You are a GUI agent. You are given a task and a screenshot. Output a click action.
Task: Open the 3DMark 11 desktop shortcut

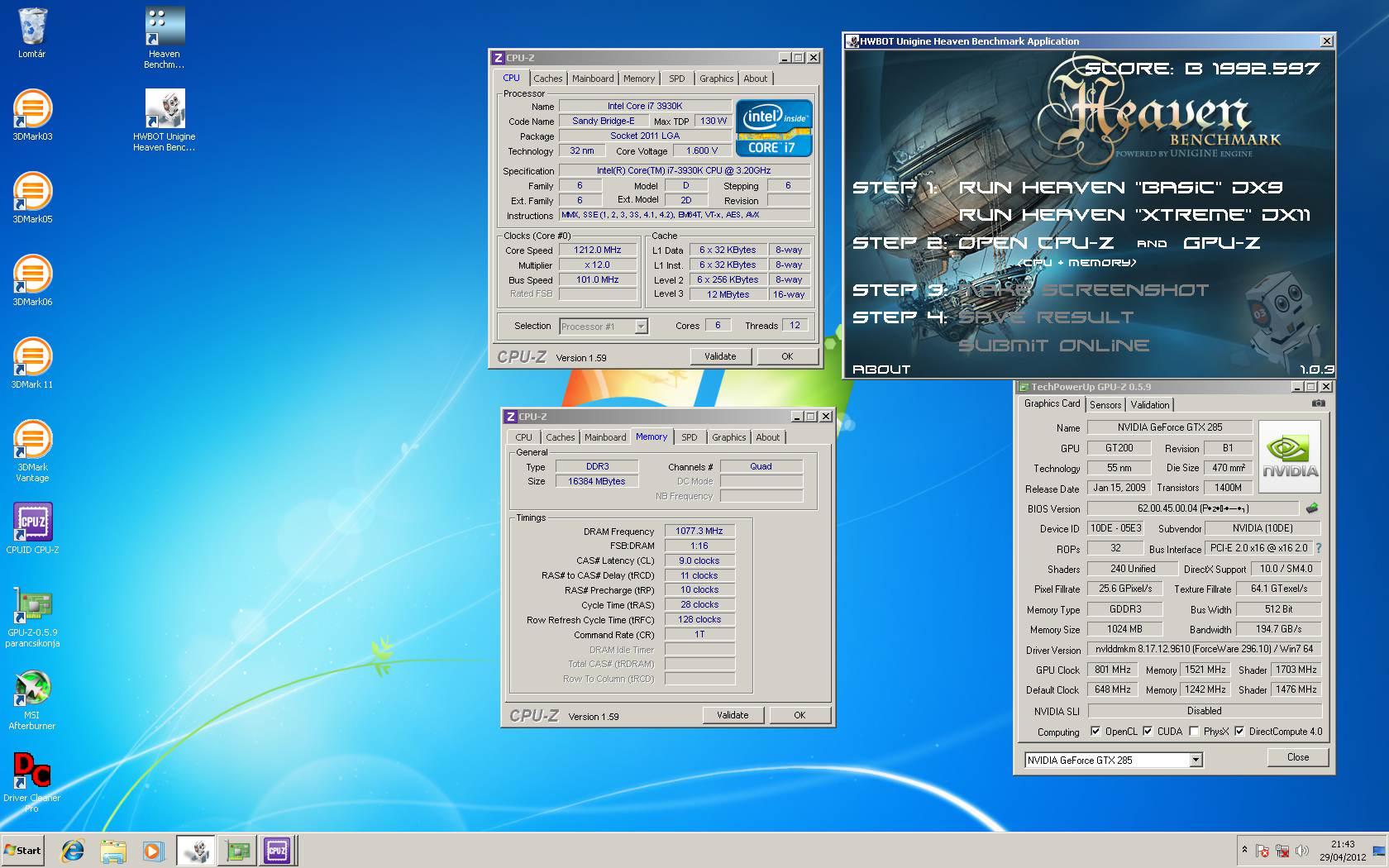tap(32, 362)
